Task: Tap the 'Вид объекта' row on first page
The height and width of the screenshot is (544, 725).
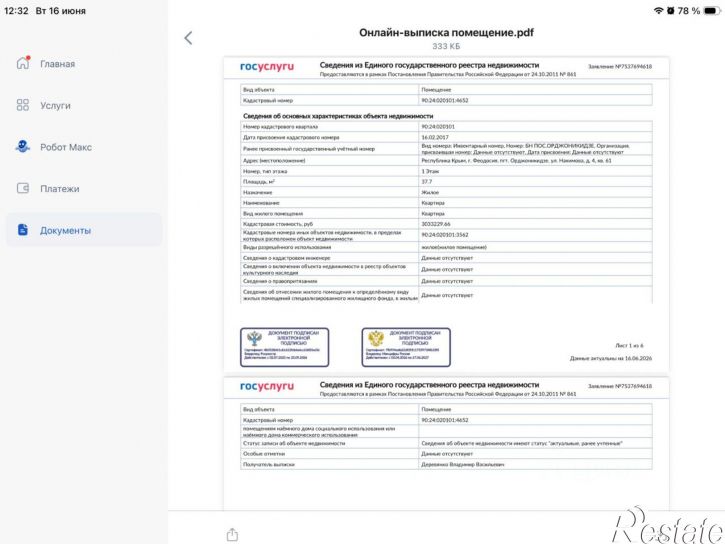Action: 446,90
